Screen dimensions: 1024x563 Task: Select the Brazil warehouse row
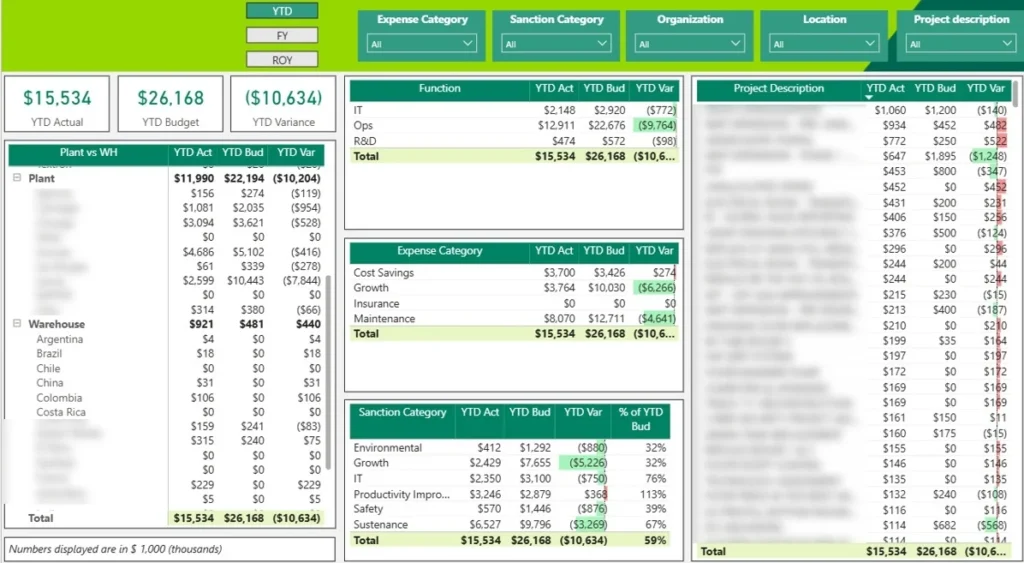167,353
